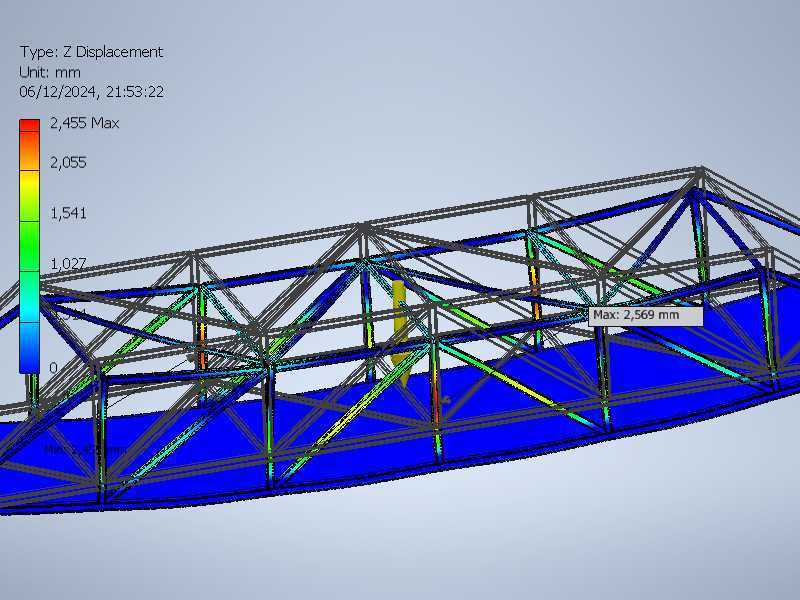This screenshot has width=800, height=600.
Task: Click the "1,027" legend value
Action: (68, 264)
